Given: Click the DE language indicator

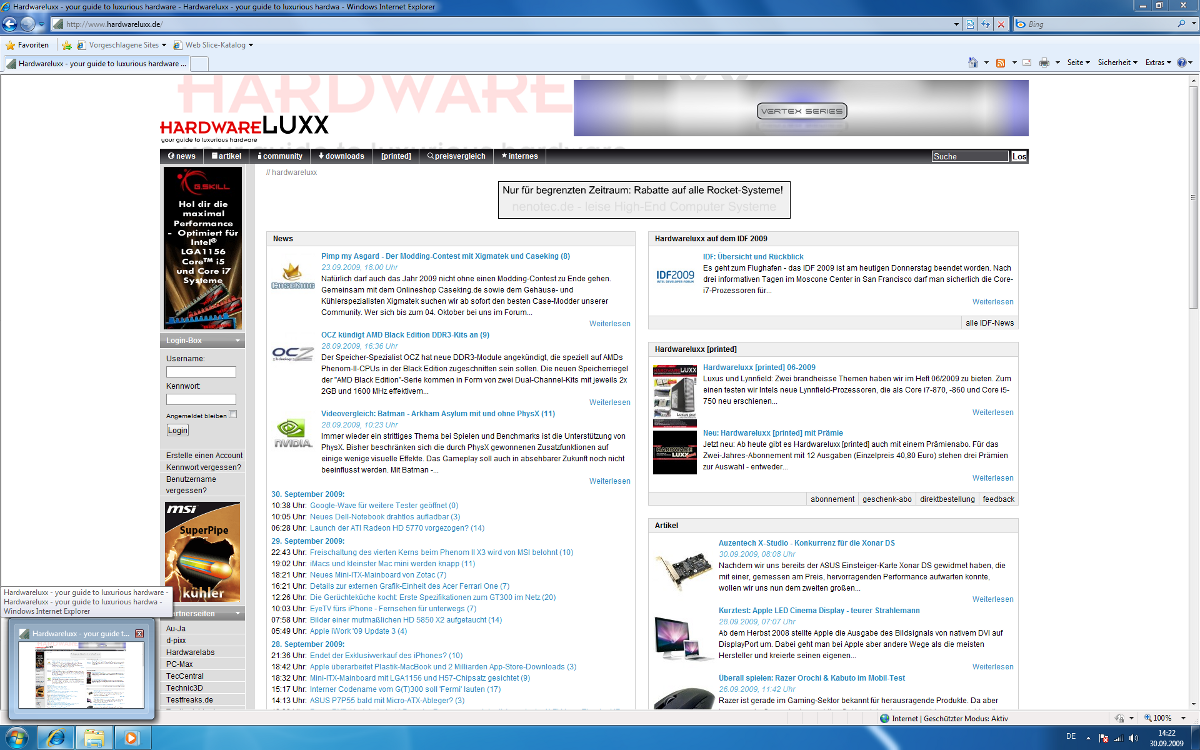Looking at the screenshot, I should click(x=1071, y=736).
